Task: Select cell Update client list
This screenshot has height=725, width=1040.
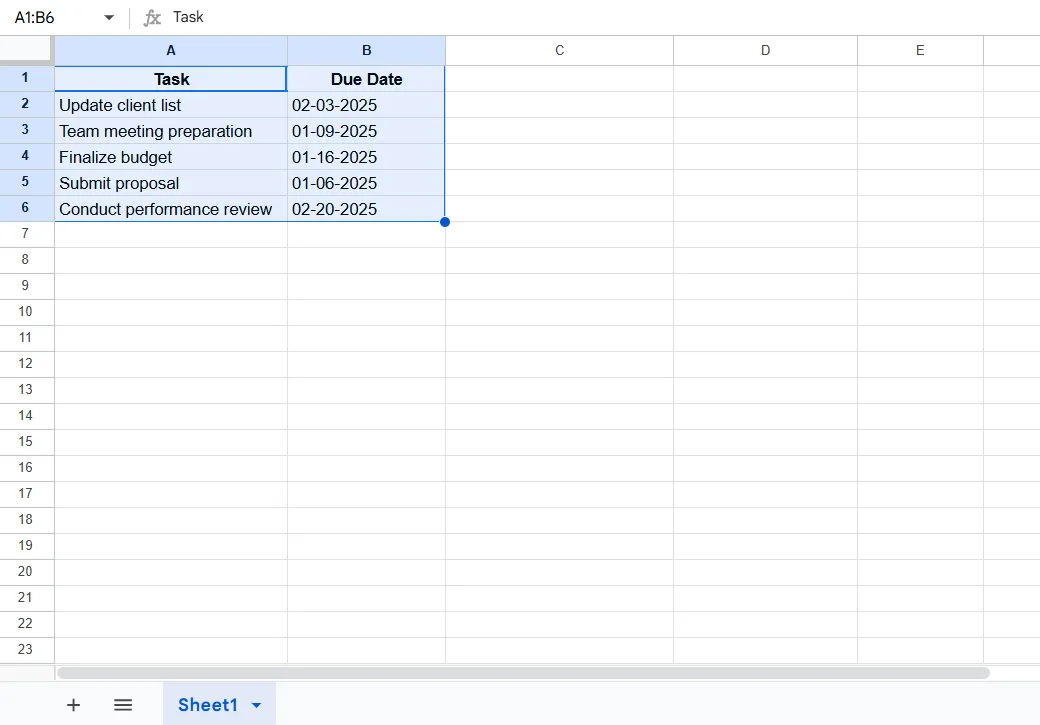Action: click(171, 105)
